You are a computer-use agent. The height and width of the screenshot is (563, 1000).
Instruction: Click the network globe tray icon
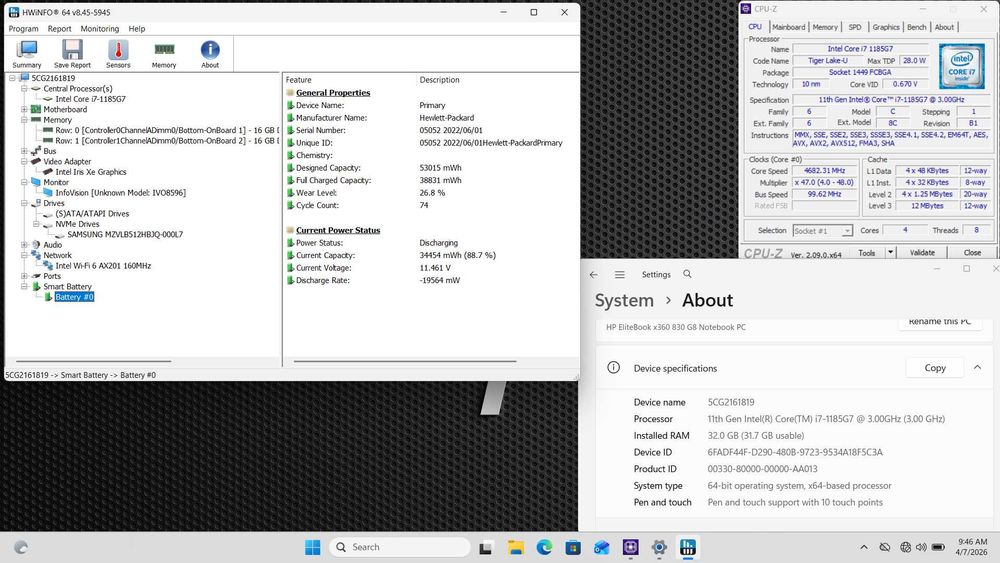coord(905,547)
